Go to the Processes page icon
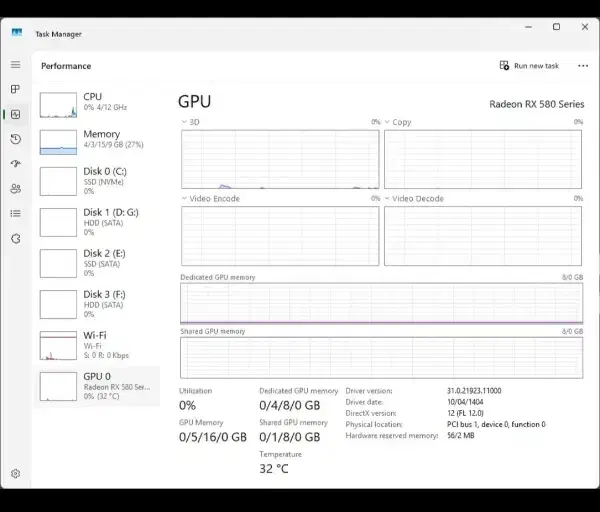 coord(15,90)
